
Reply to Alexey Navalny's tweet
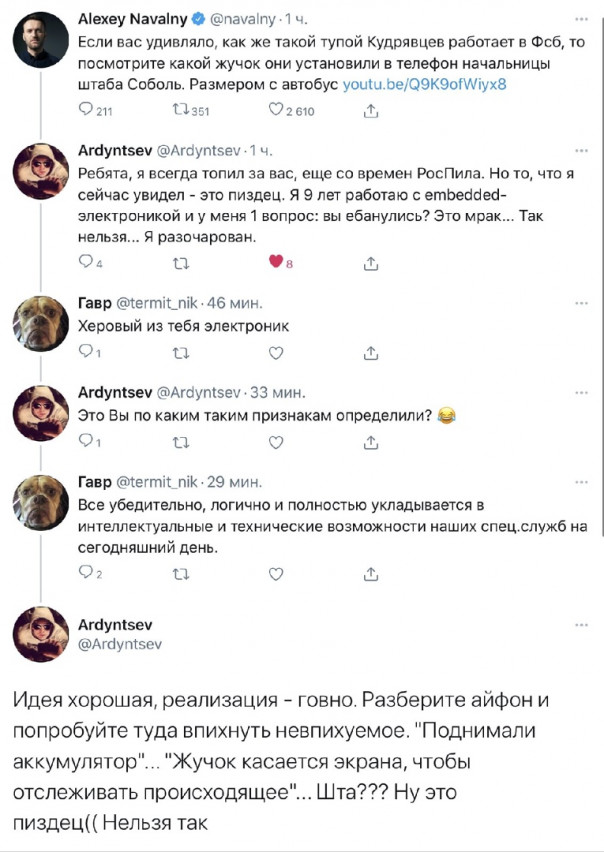tap(86, 112)
